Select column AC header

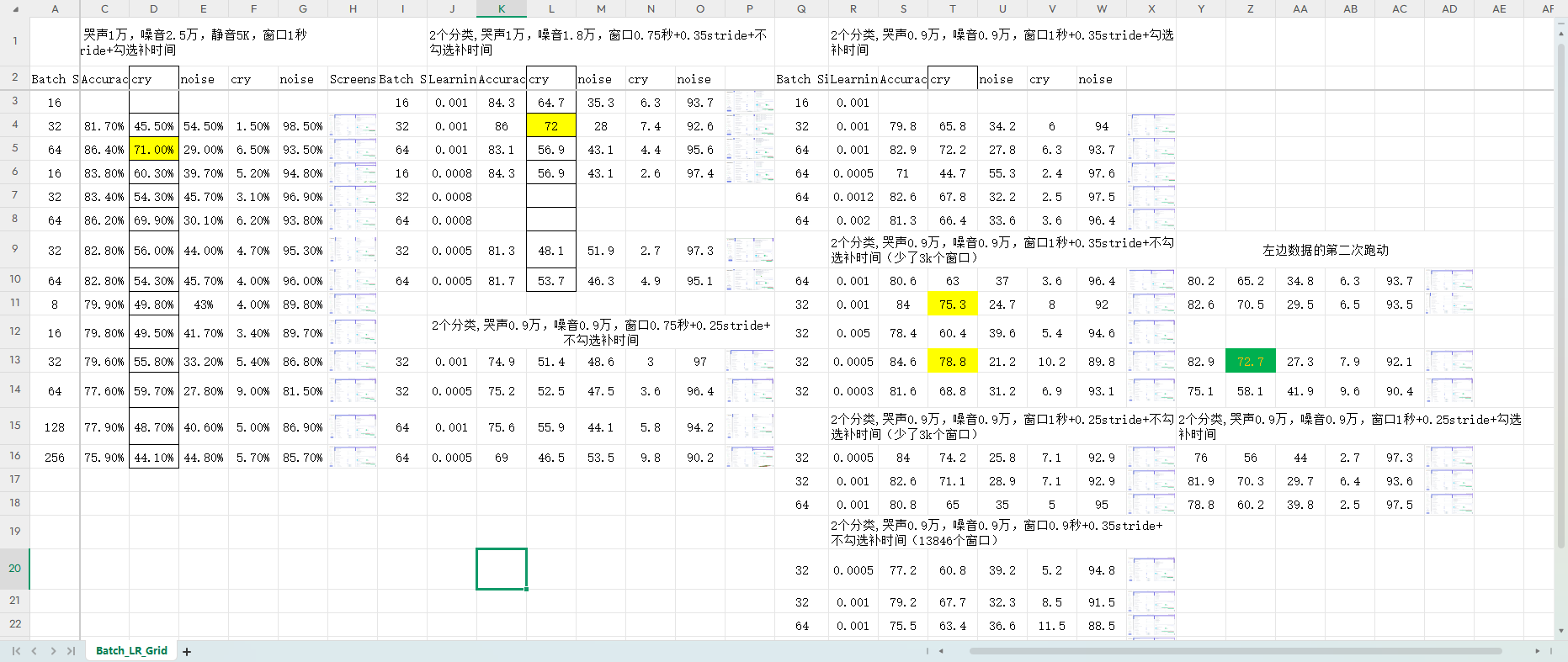(x=1400, y=8)
